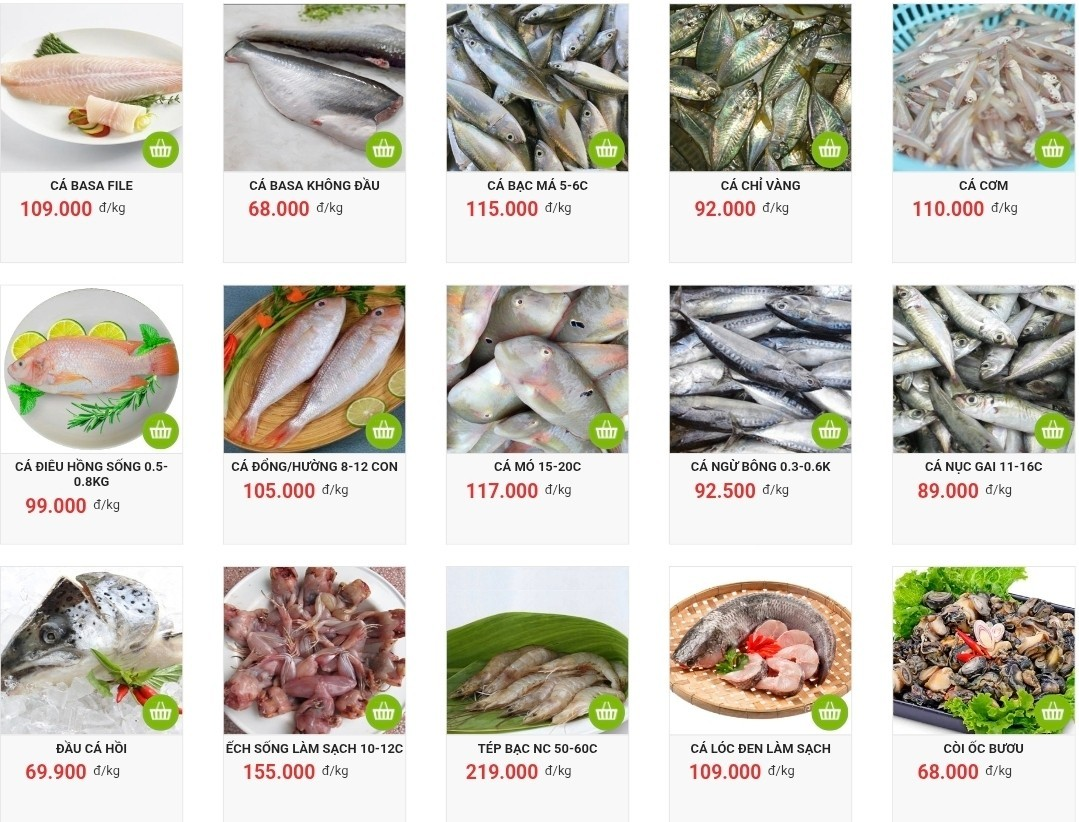The width and height of the screenshot is (1079, 822).
Task: Add Cá Cơm to shopping basket
Action: pos(1052,149)
